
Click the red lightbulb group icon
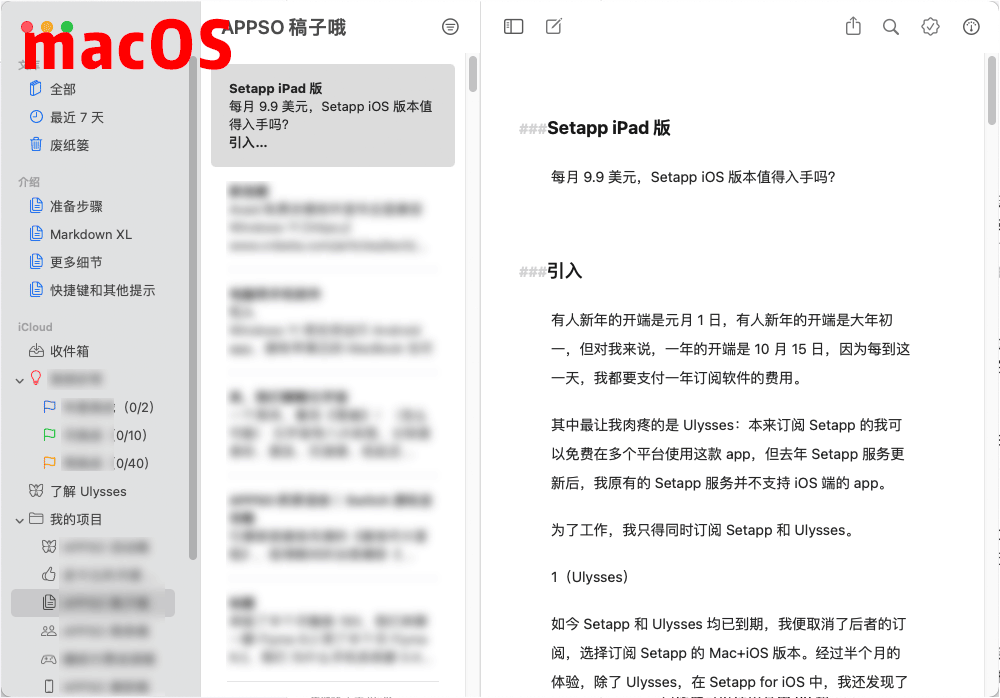[x=36, y=378]
